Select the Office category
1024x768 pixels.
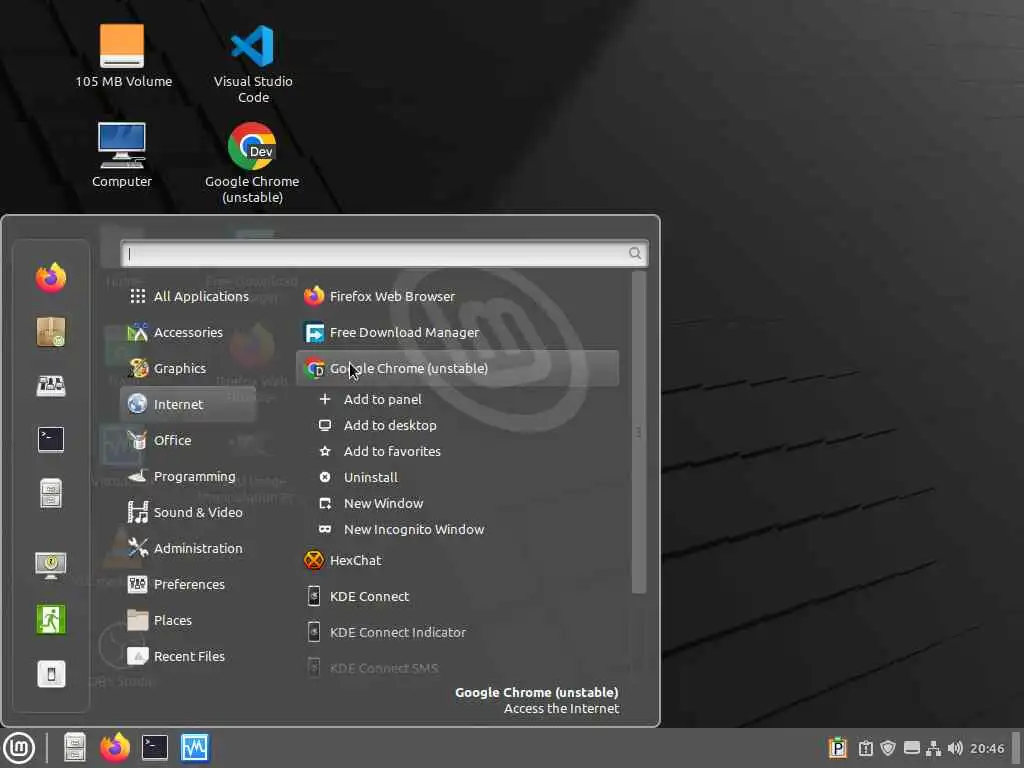pyautogui.click(x=188, y=440)
